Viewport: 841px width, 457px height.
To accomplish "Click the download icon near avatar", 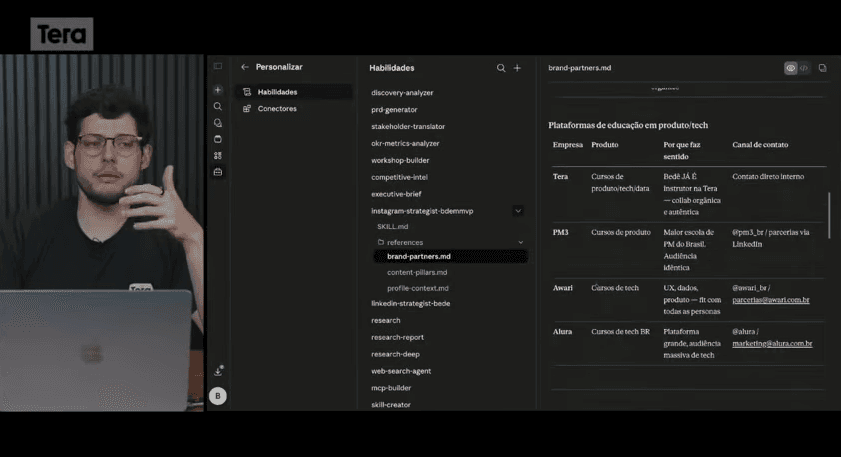I will (218, 371).
